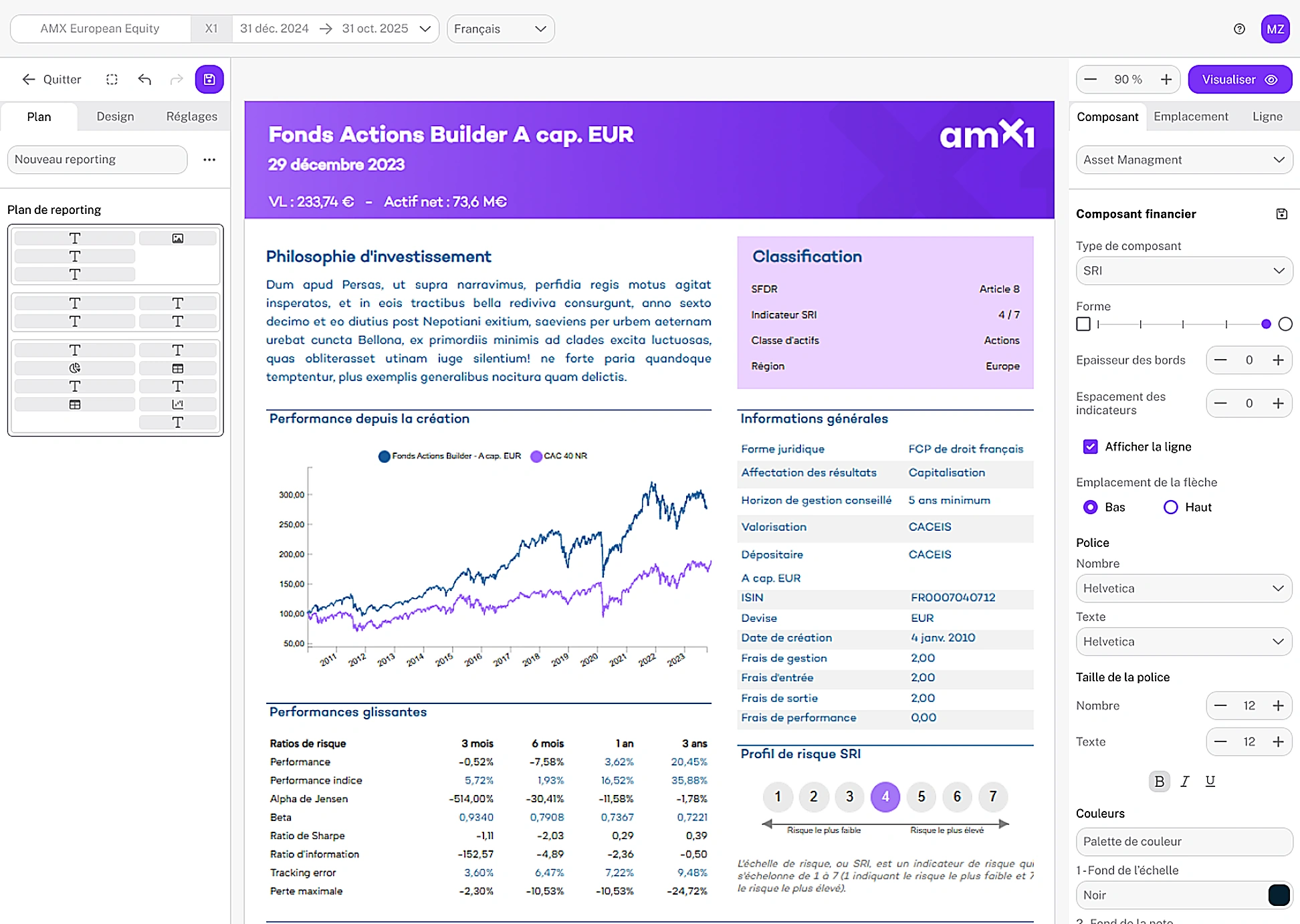Increase Espacement des indicateurs value

pyautogui.click(x=1278, y=404)
